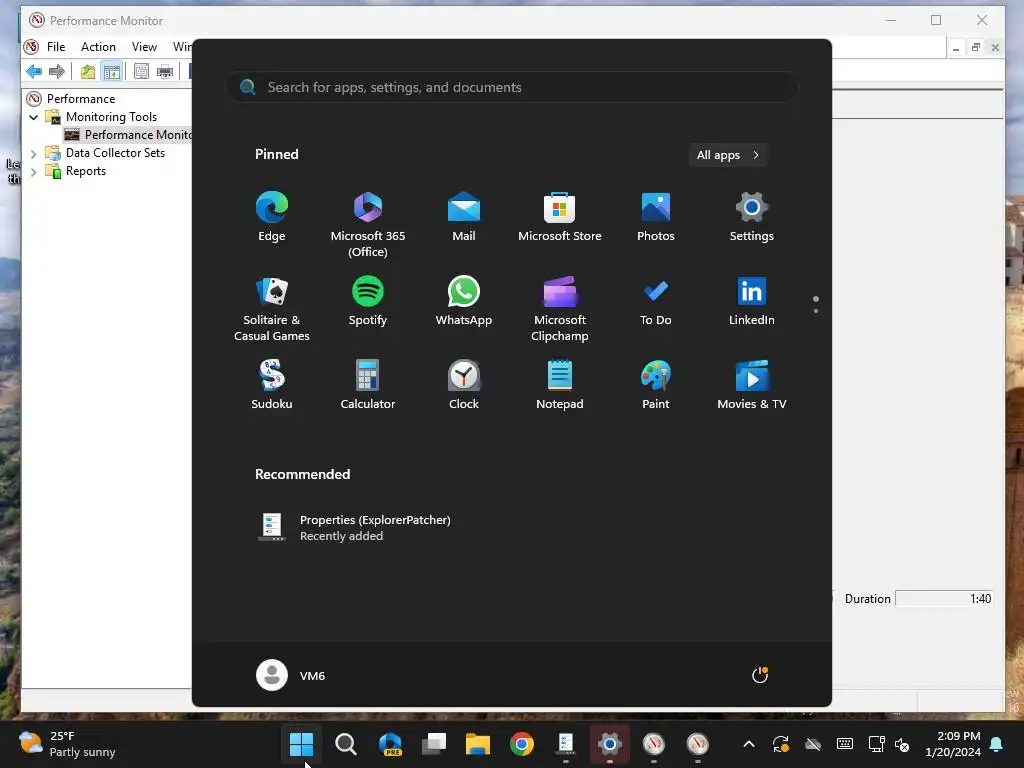
Task: Go to next pinned apps page dot
Action: tap(816, 311)
